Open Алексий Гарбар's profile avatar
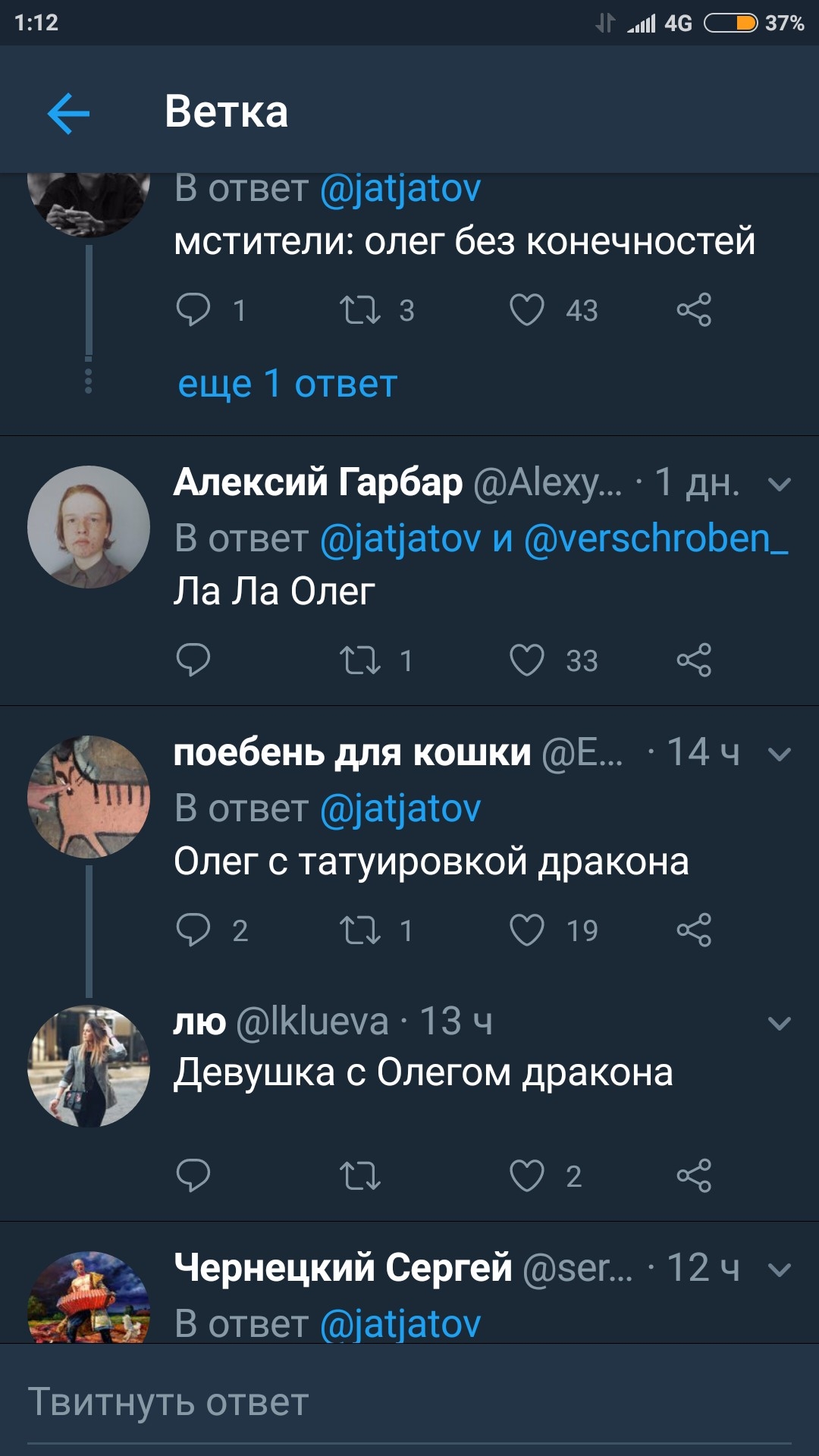This screenshot has height=1456, width=819. click(89, 527)
